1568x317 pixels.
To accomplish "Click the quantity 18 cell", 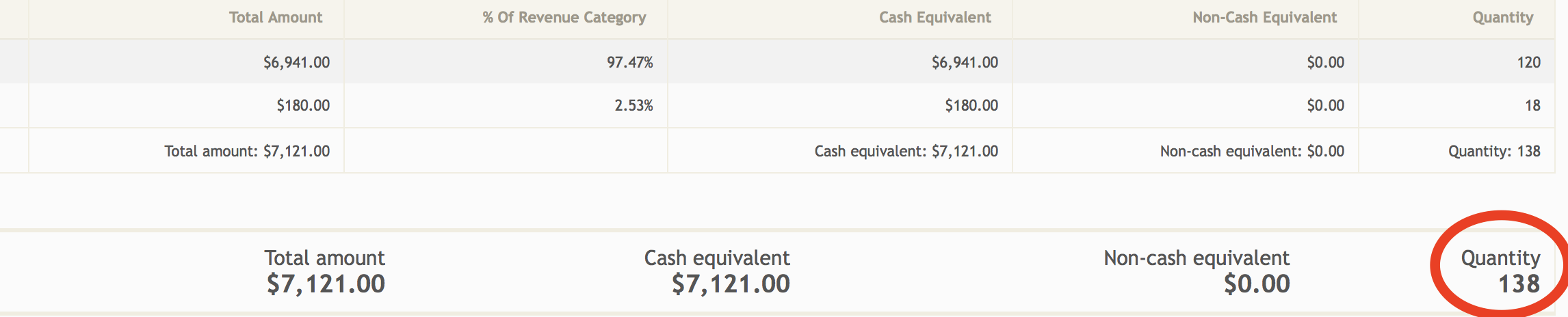I will coord(1456,105).
